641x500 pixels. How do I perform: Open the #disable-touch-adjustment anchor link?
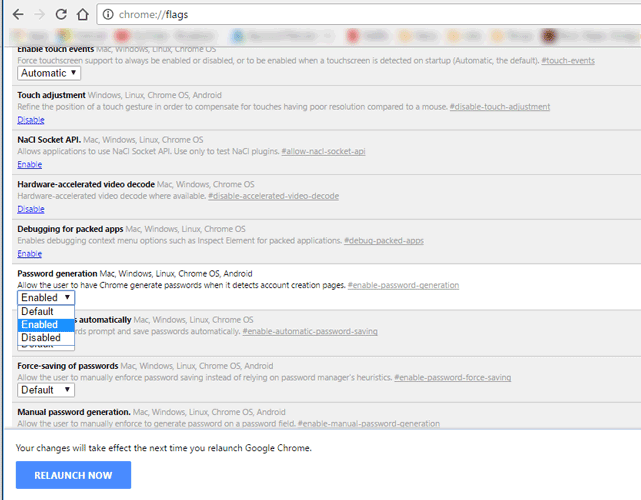tap(500, 107)
